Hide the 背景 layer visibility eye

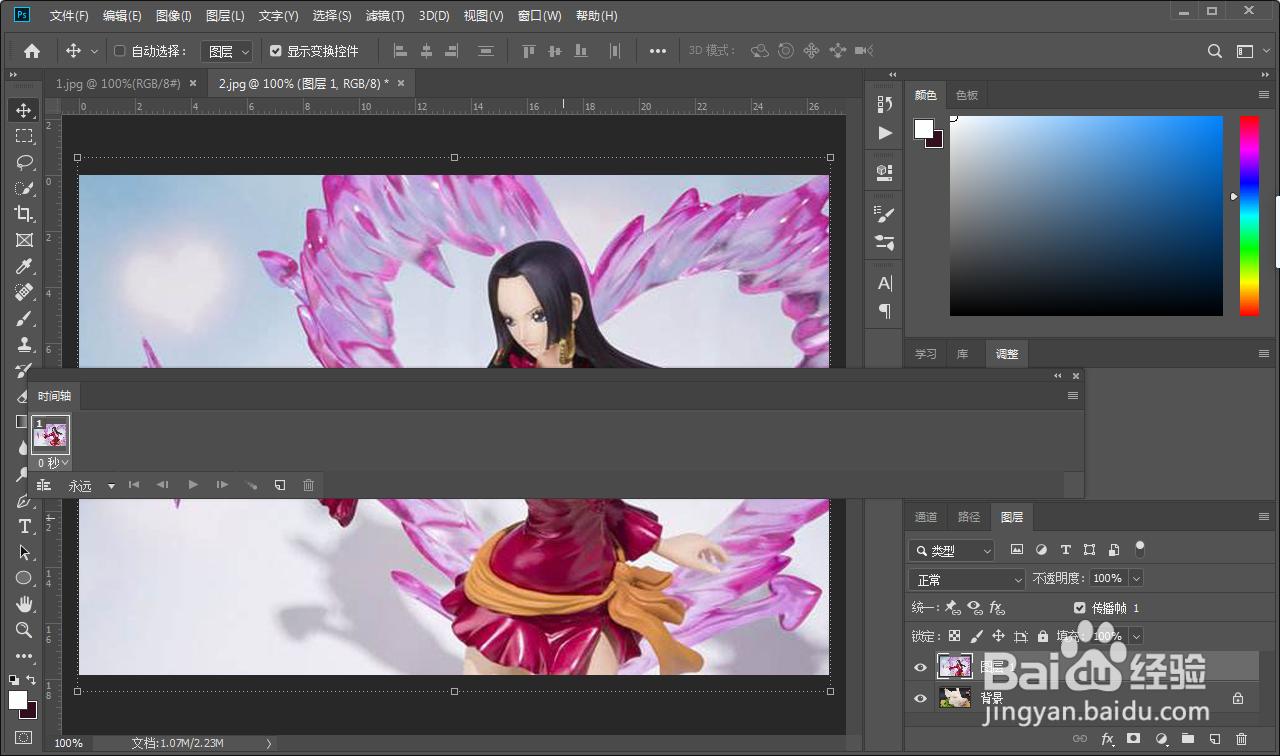[x=920, y=698]
